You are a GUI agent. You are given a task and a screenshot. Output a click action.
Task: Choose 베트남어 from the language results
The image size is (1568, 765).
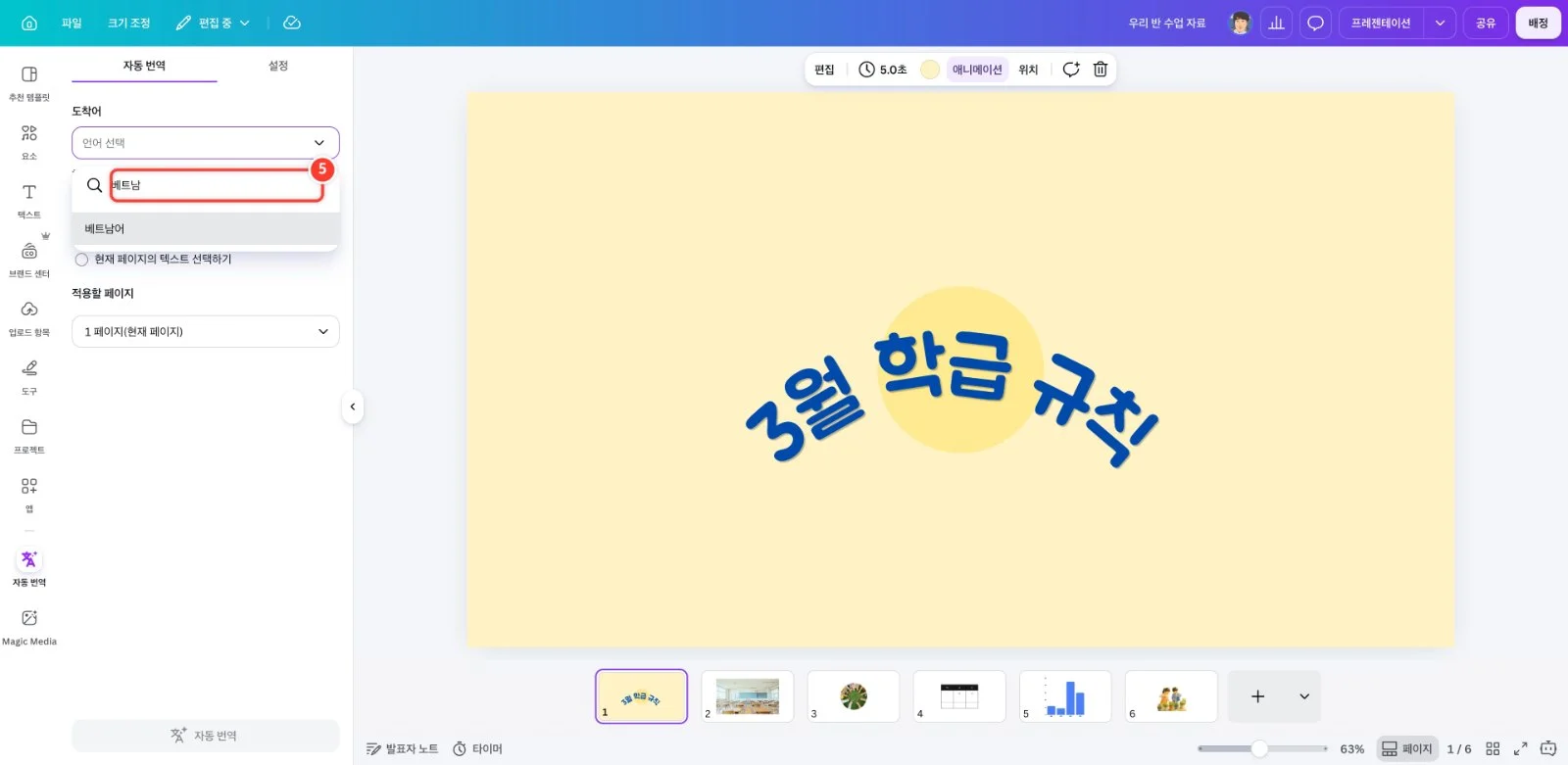206,229
